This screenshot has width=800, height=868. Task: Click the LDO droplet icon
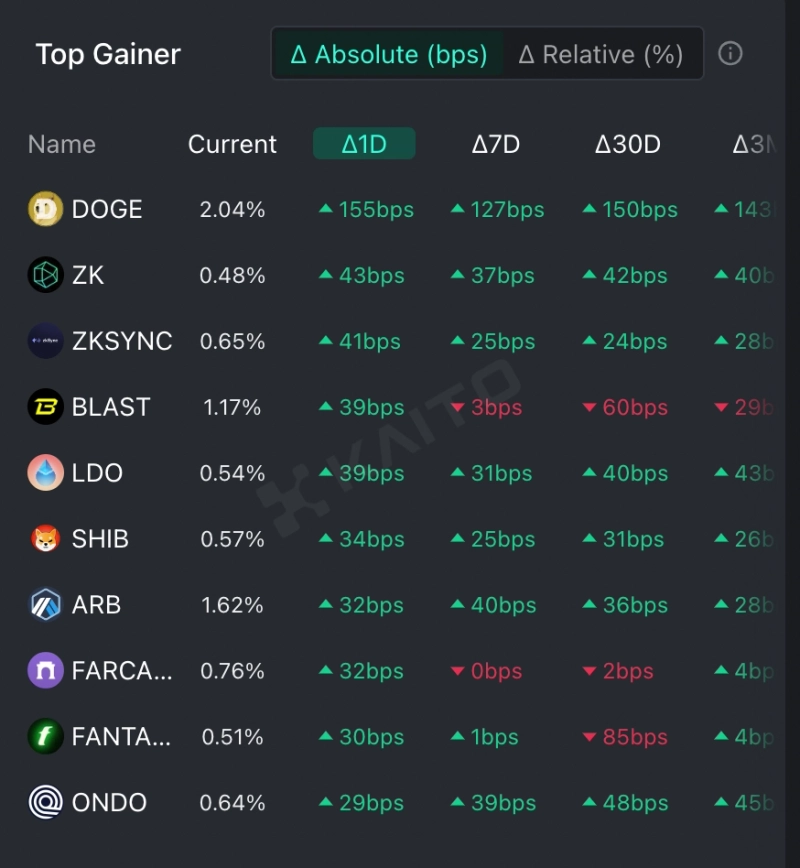pos(45,473)
